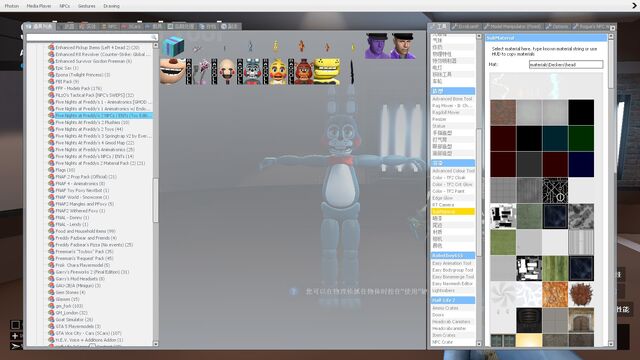Select Five Nights at Freddy's 2 Plushies folder
The width and height of the screenshot is (640, 360).
[92, 122]
